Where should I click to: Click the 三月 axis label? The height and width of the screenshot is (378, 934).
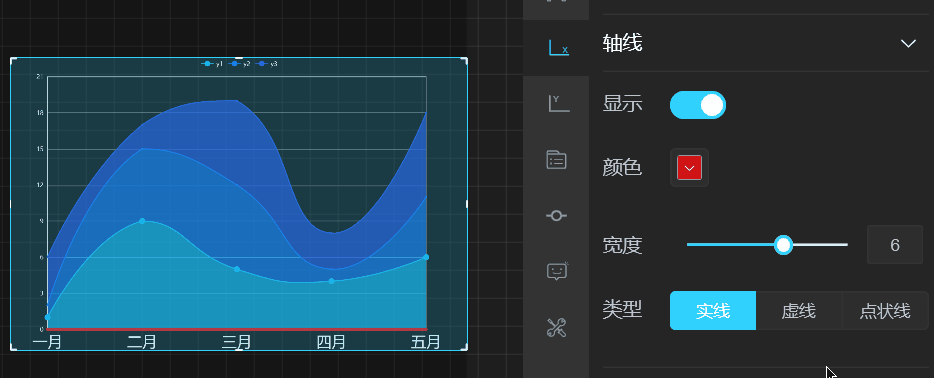click(x=236, y=342)
